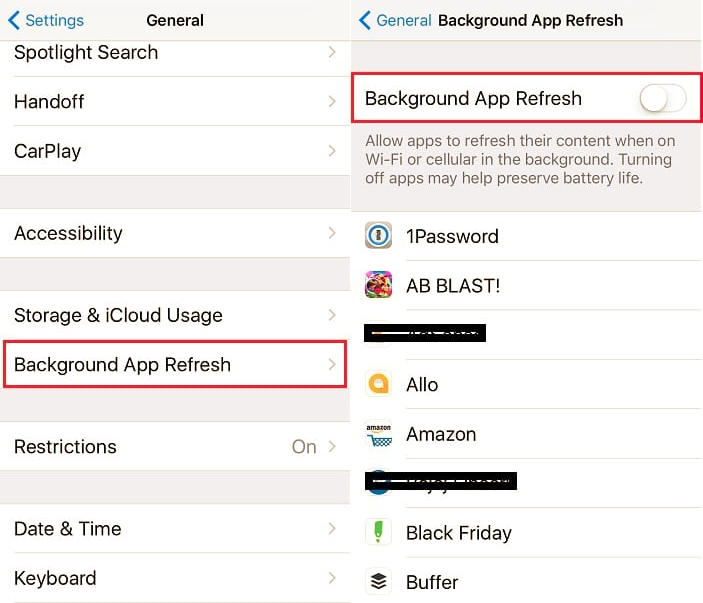Select the Allo chat icon

tap(378, 384)
